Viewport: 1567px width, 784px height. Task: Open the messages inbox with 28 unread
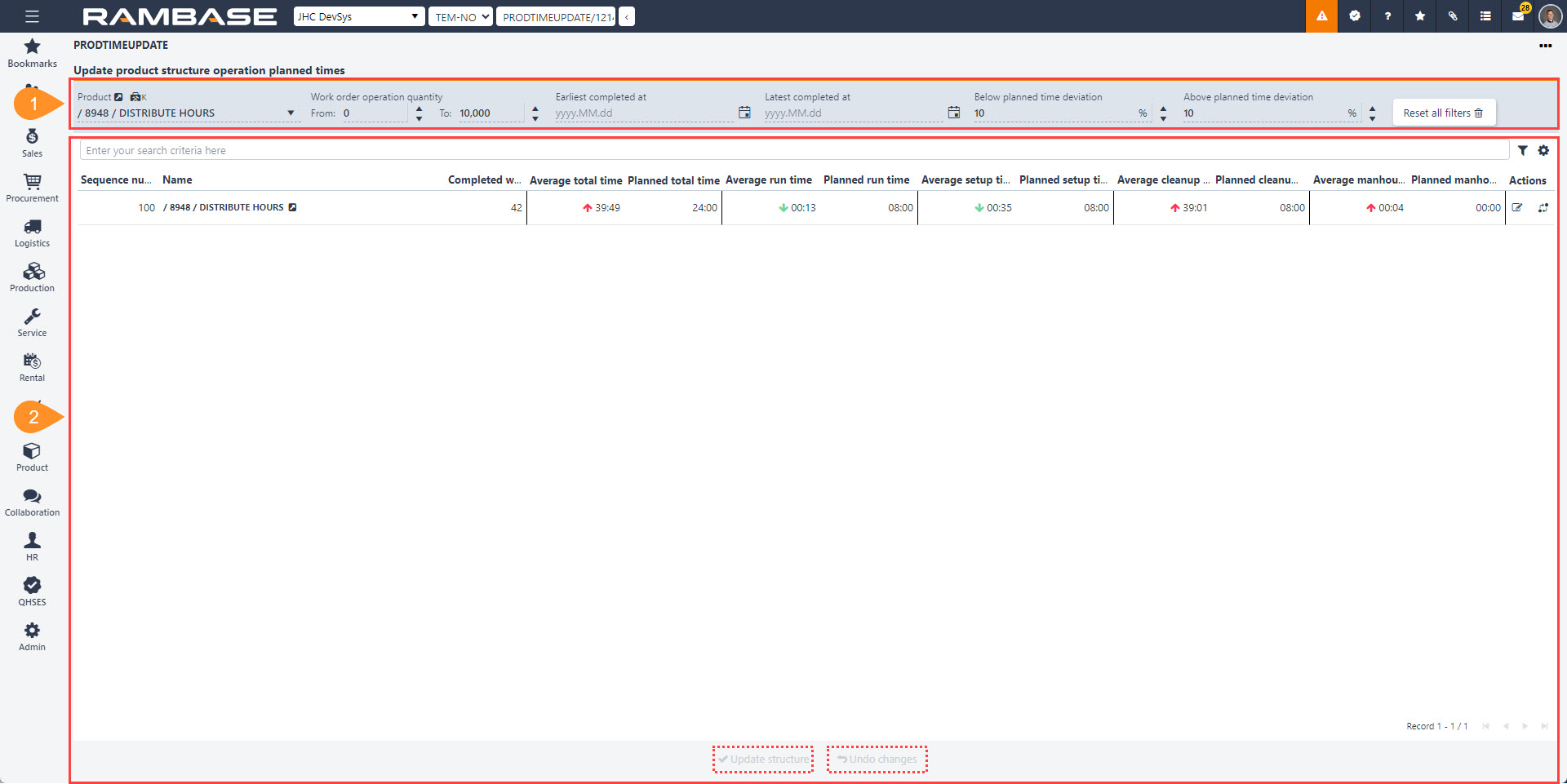[1516, 16]
